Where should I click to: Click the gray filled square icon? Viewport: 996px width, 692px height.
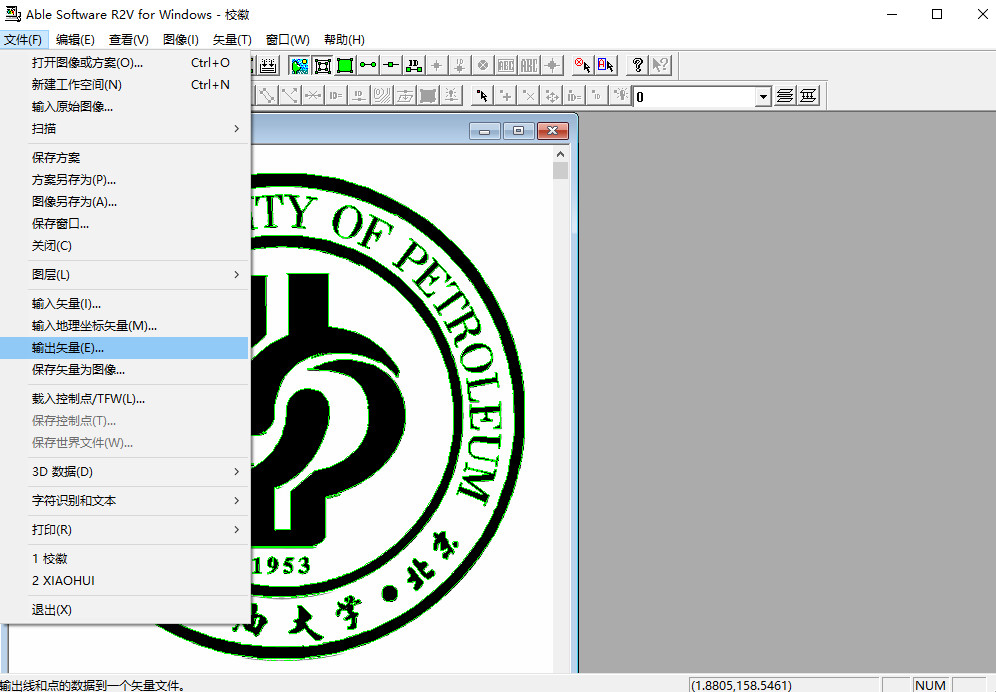tap(427, 96)
